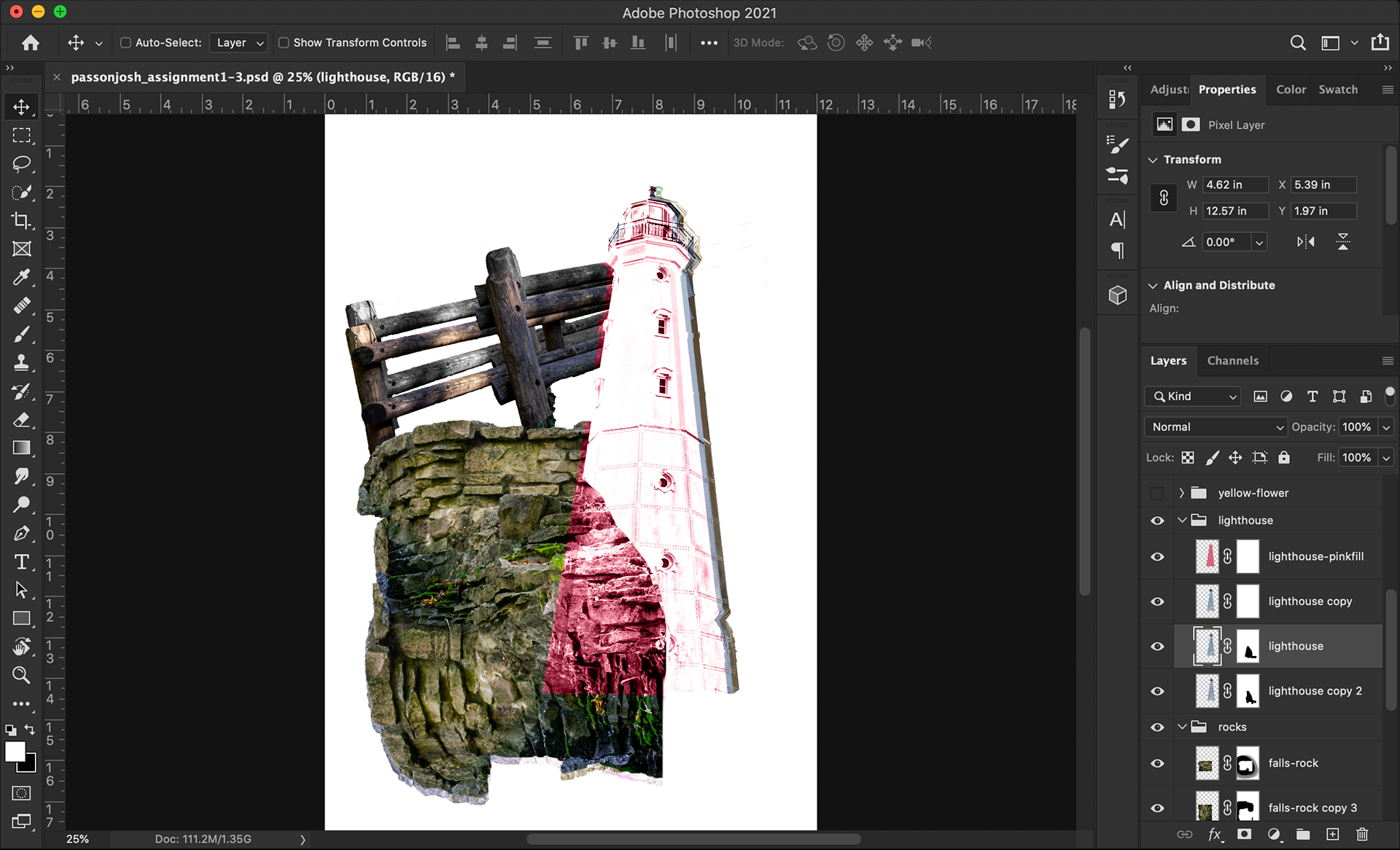Select the Clone Stamp tool
Screen dimensions: 1400x850
[21, 362]
